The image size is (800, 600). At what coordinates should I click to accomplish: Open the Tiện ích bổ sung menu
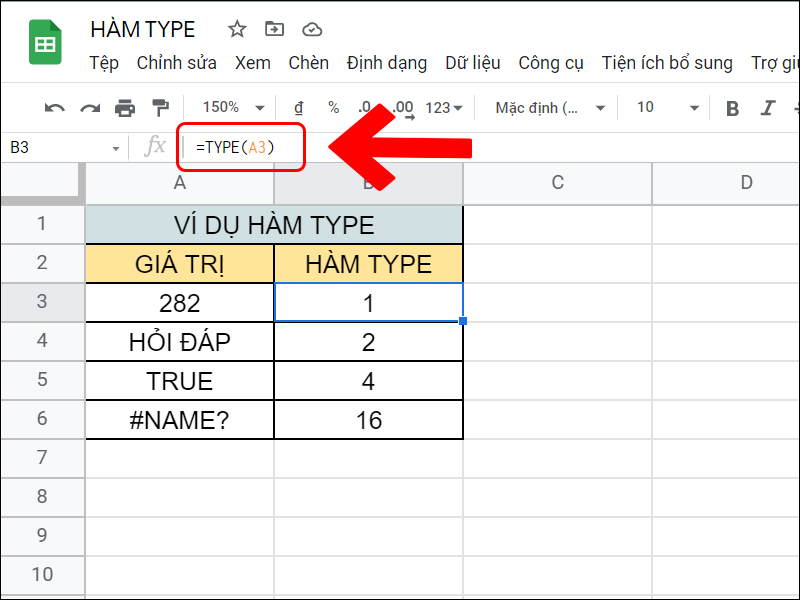pyautogui.click(x=667, y=63)
